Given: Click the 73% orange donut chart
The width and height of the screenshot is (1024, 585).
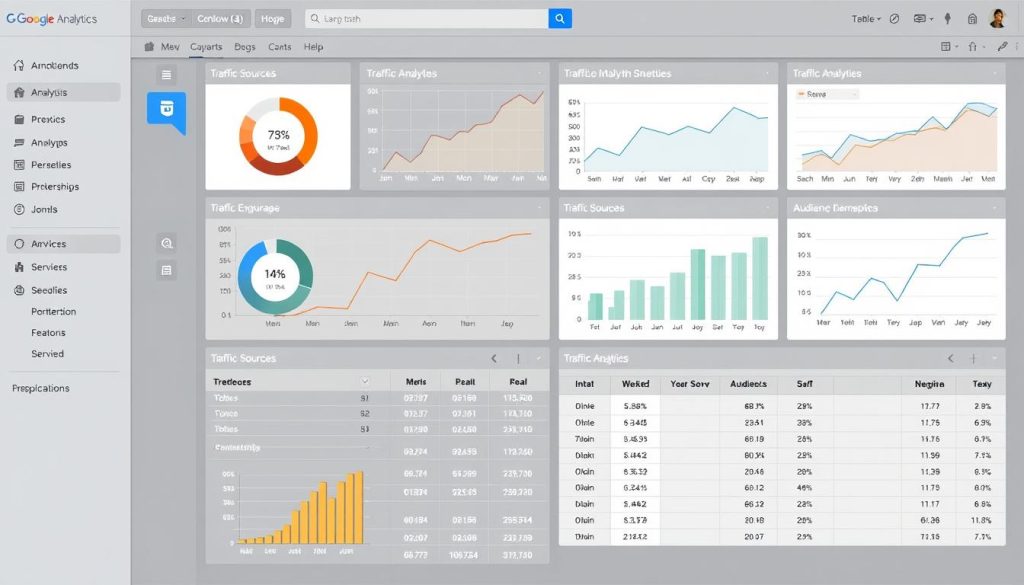Looking at the screenshot, I should [278, 136].
